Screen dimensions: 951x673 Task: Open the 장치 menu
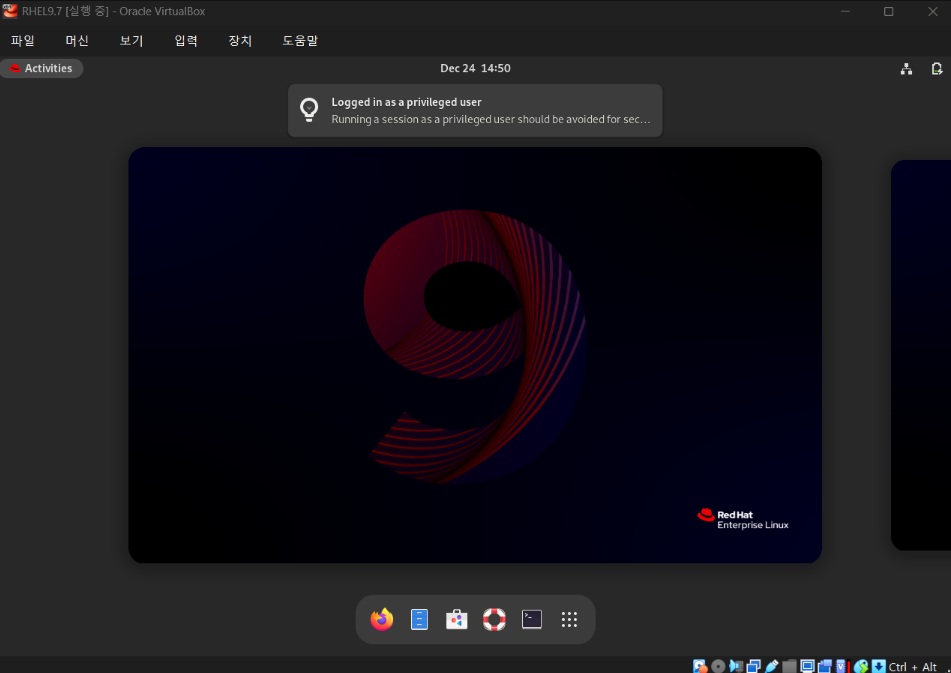click(240, 41)
